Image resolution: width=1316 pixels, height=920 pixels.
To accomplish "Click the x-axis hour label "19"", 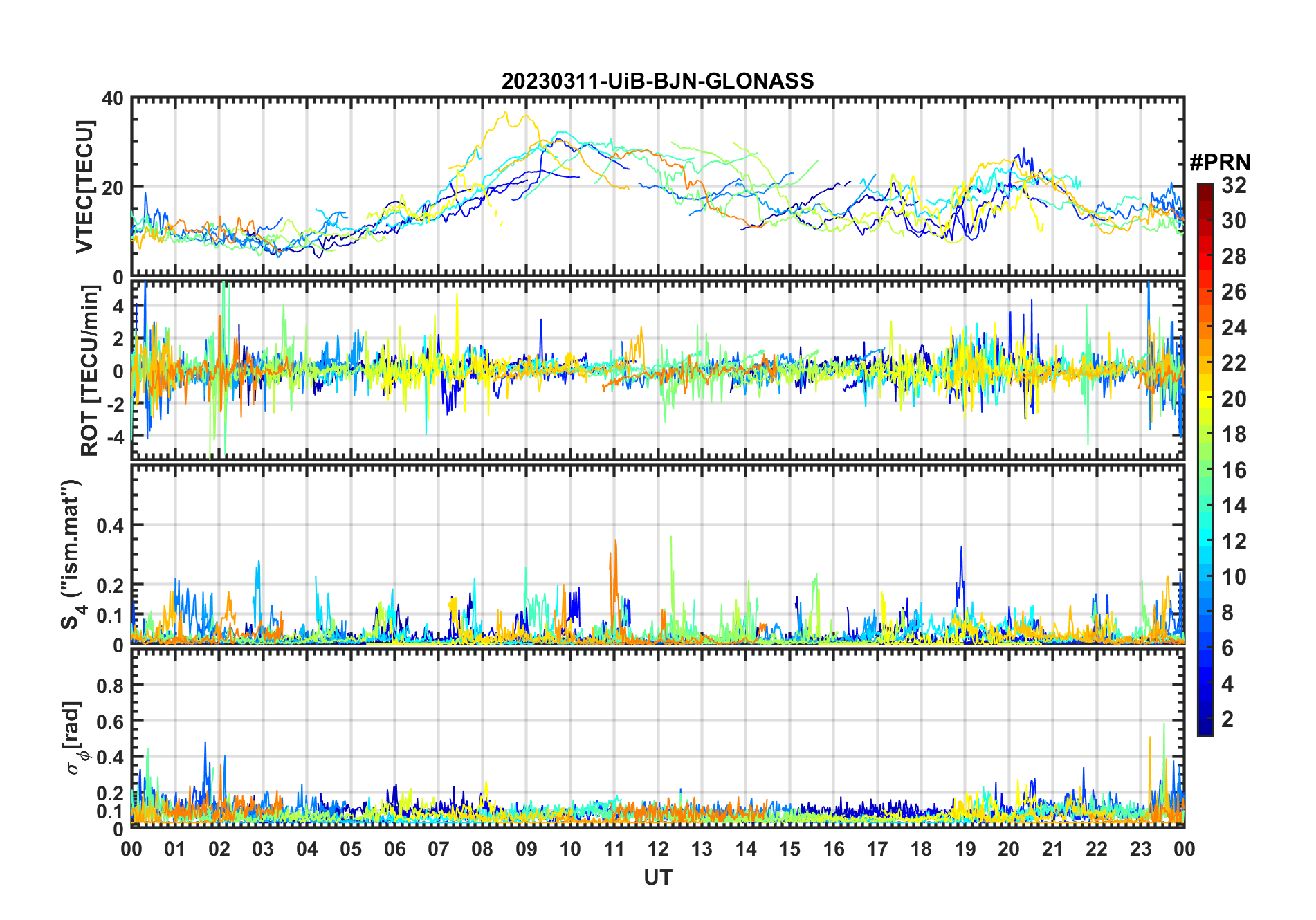I will pyautogui.click(x=965, y=849).
